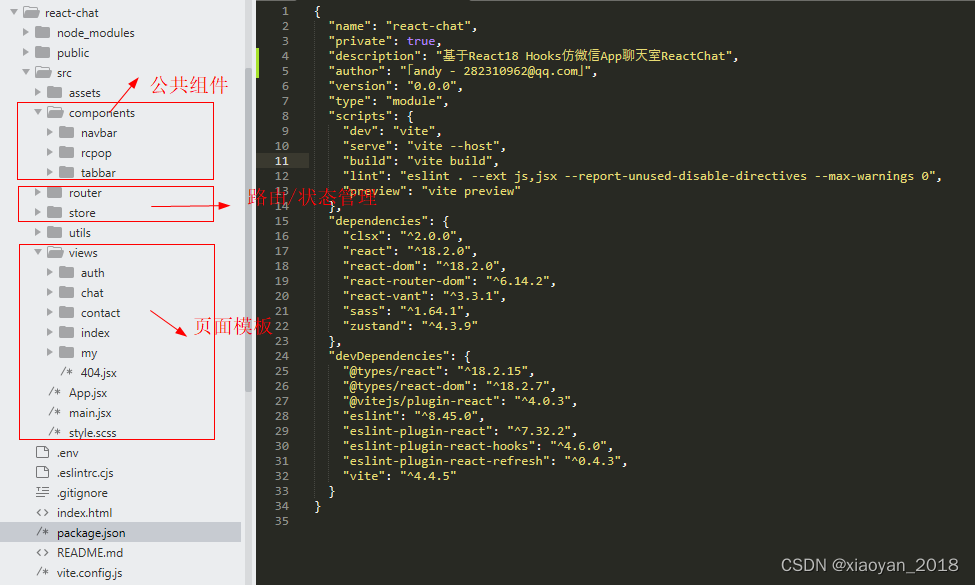Click the node_modules folder icon
Image resolution: width=975 pixels, height=585 pixels.
tap(43, 32)
